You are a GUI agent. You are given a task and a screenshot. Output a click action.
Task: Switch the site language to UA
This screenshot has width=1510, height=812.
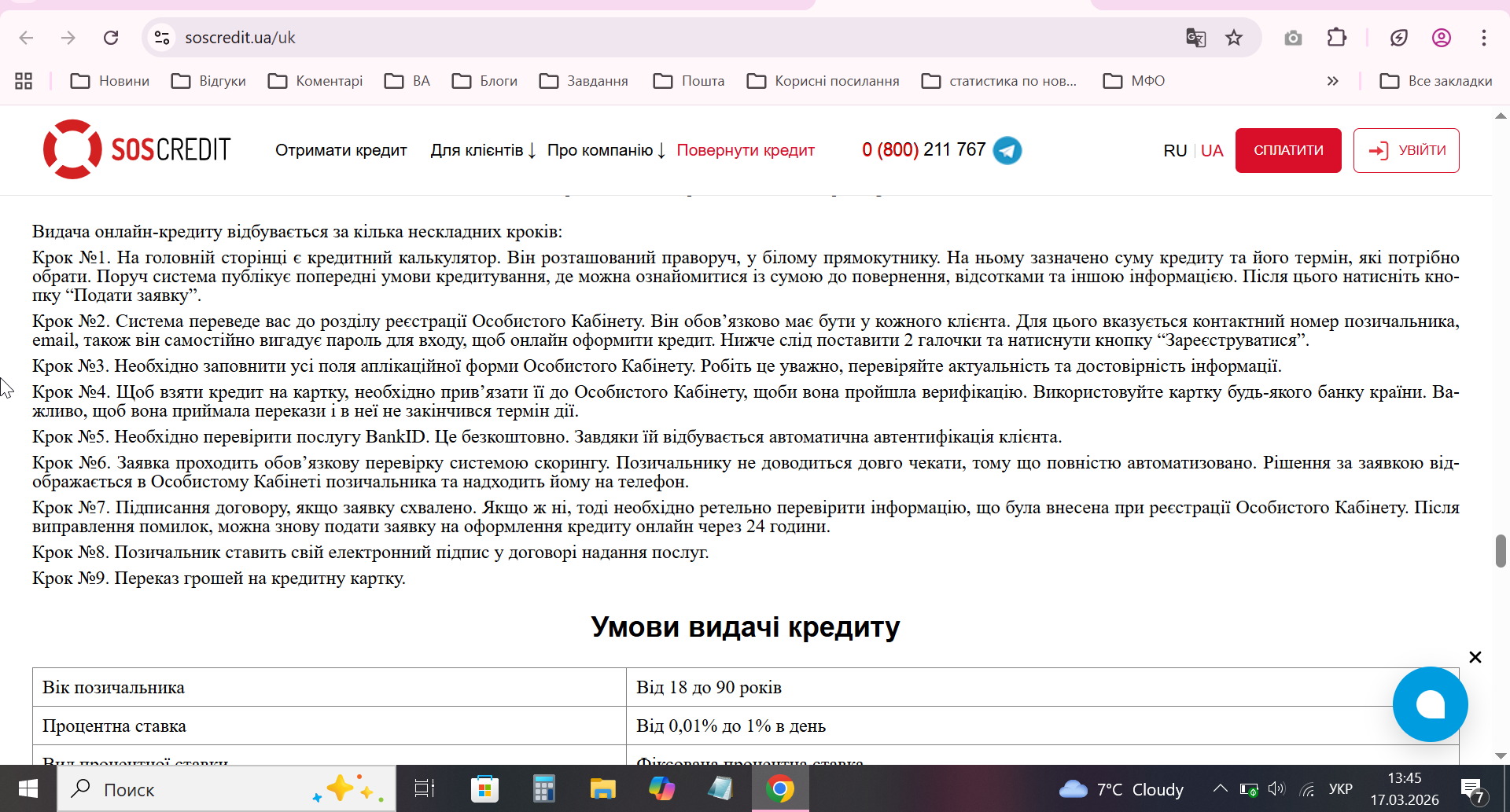point(1212,151)
